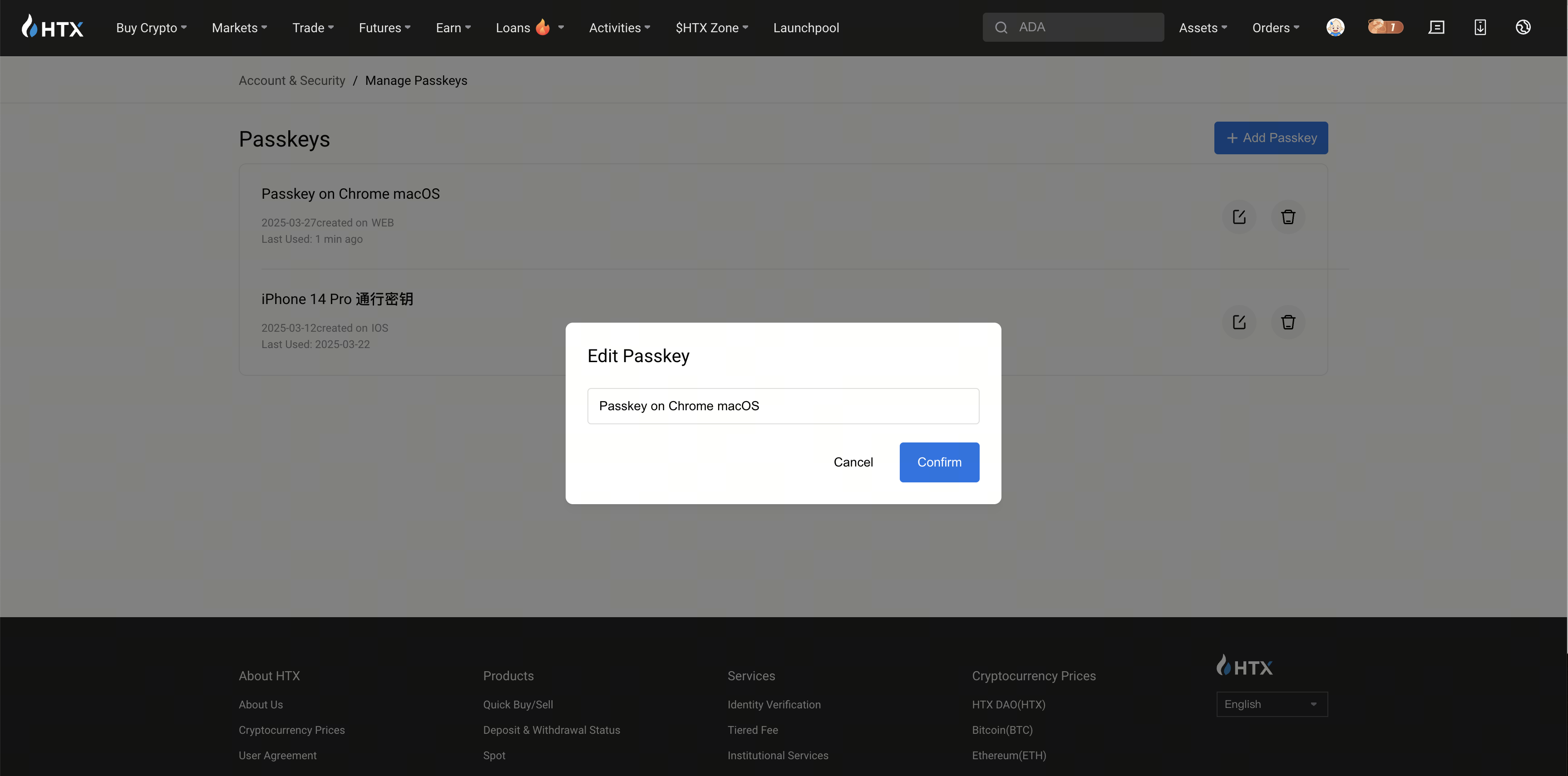Click the 2025-03-12created on IOS text
1568x776 pixels.
[x=325, y=328]
